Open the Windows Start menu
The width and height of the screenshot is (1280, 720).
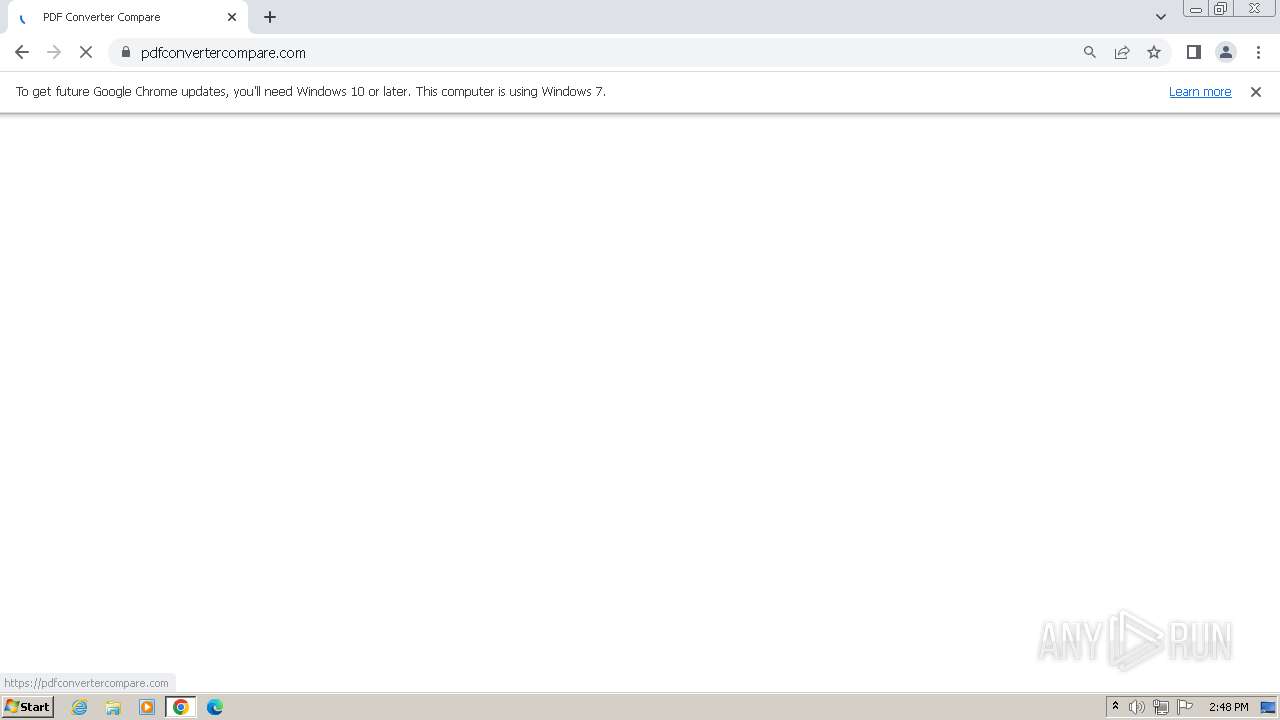pos(27,706)
